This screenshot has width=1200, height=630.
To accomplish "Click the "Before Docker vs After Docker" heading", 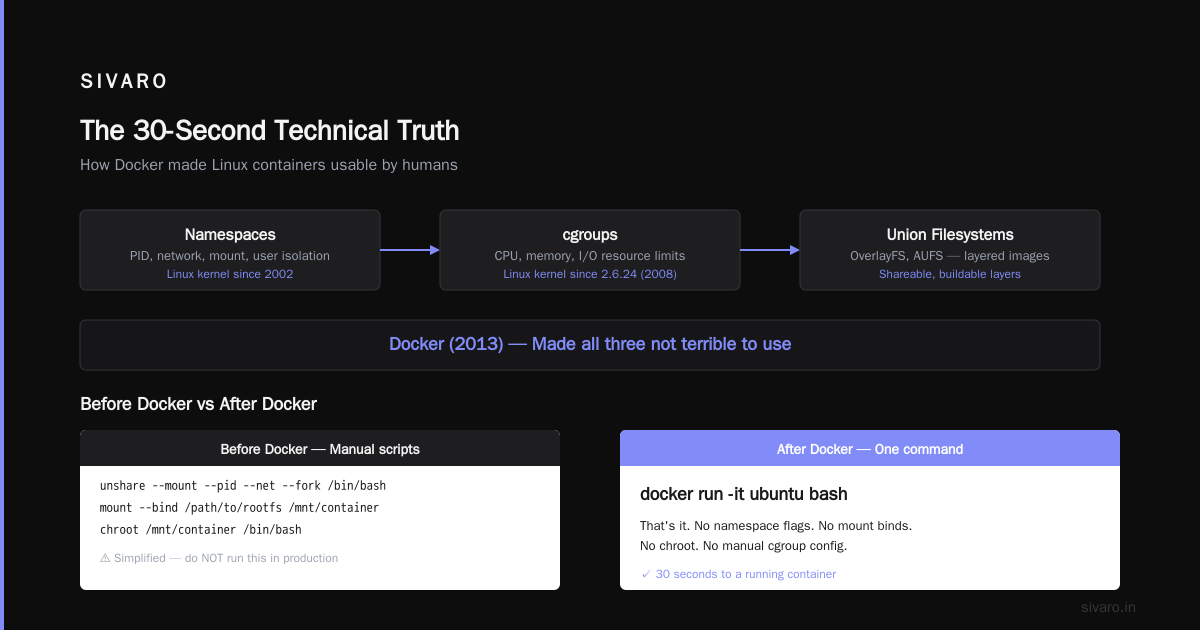I will coord(198,404).
